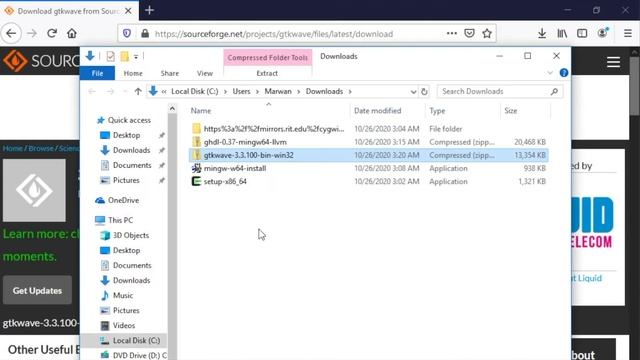640x360 pixels.
Task: Open Music folder under This PC
Action: [123, 296]
